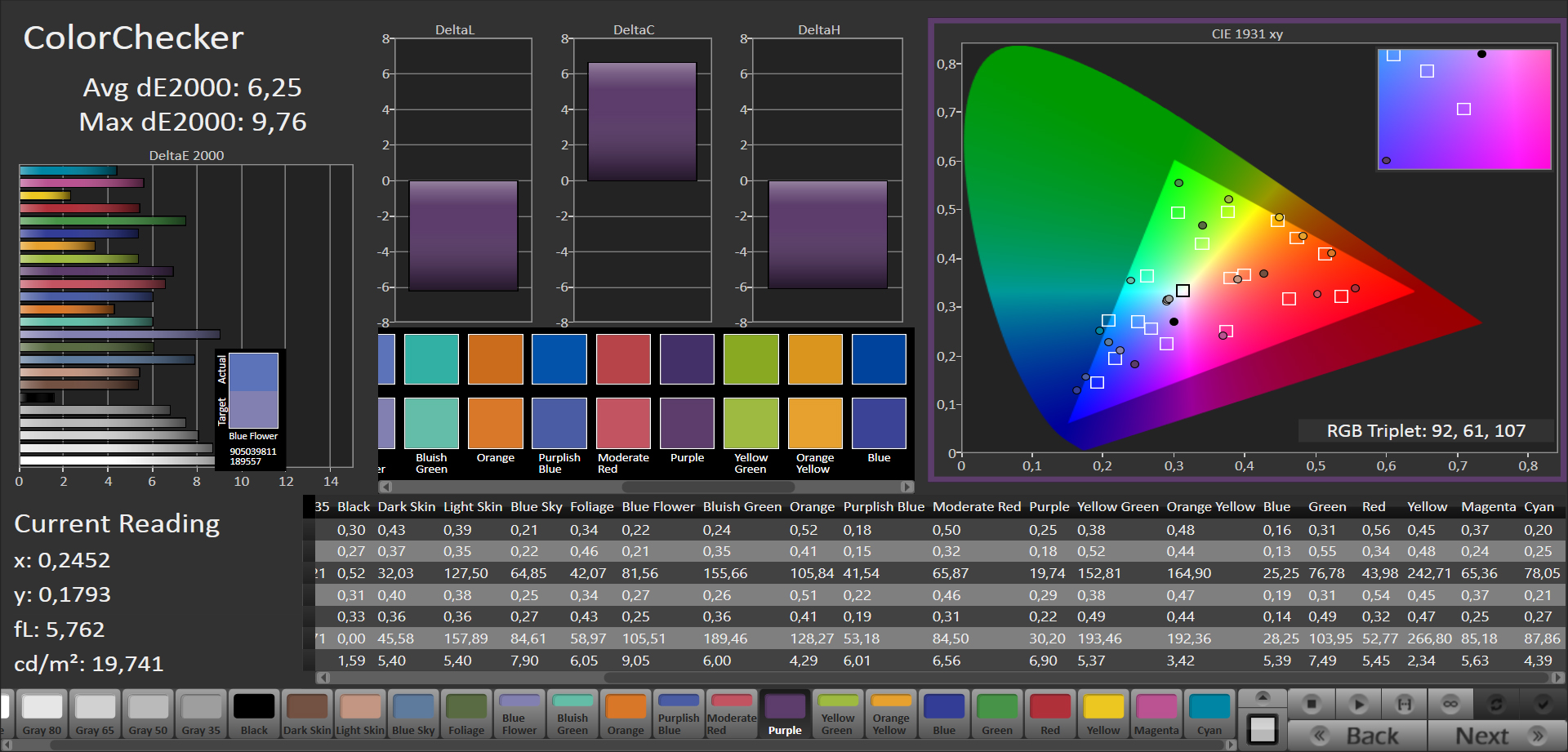This screenshot has height=752, width=1568.
Task: Click the Blue Flower actual/target tooltip swatch
Action: click(x=253, y=390)
